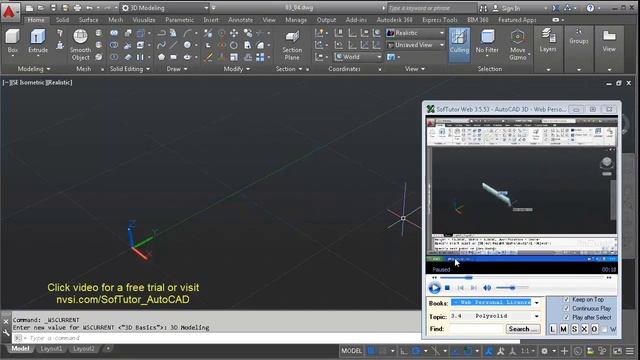Stop the SofTutor video playback
Image resolution: width=640 pixels, height=360 pixels.
447,288
